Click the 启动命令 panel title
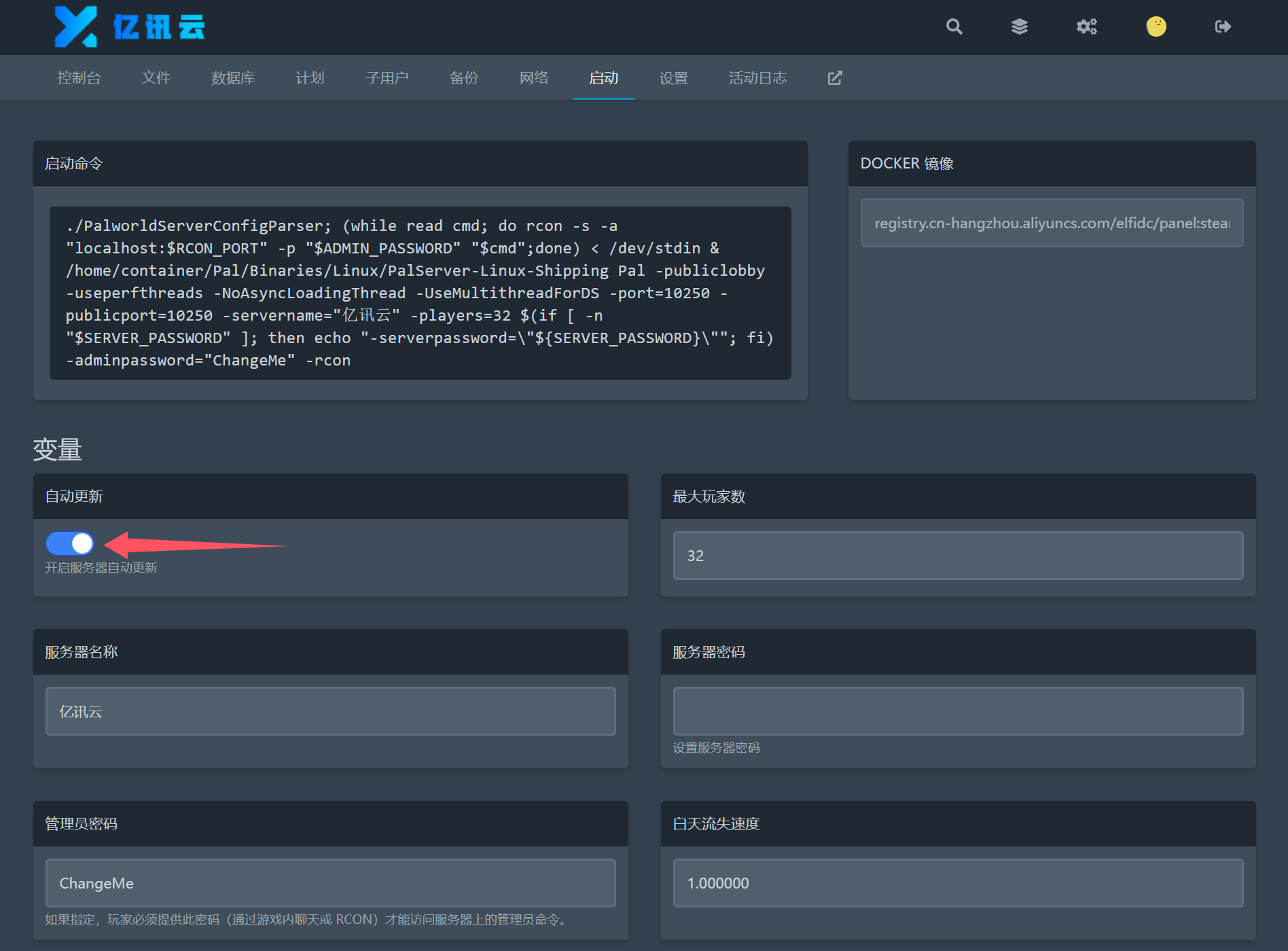The height and width of the screenshot is (951, 1288). pos(73,164)
